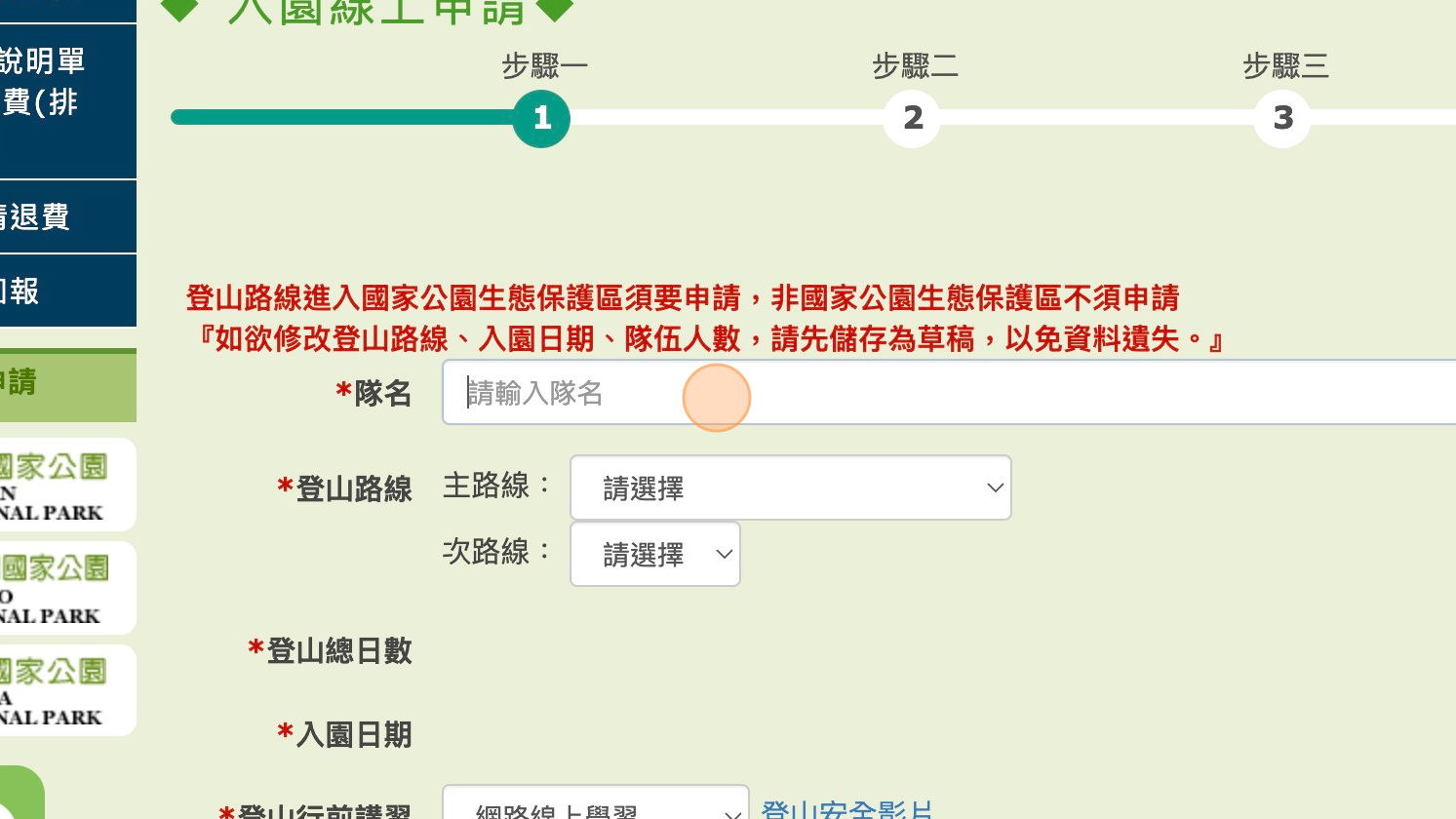This screenshot has height=819, width=1456.
Task: Click the red notice about 生態保護區須要申請
Action: (x=683, y=297)
